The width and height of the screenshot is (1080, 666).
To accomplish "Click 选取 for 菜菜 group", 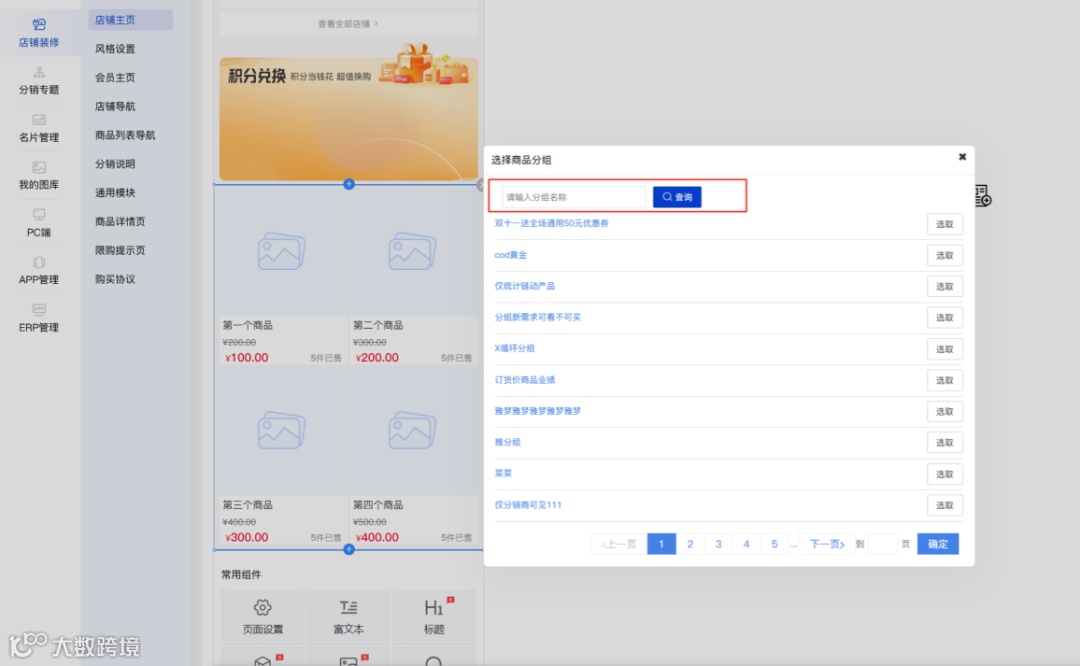I will tap(944, 474).
